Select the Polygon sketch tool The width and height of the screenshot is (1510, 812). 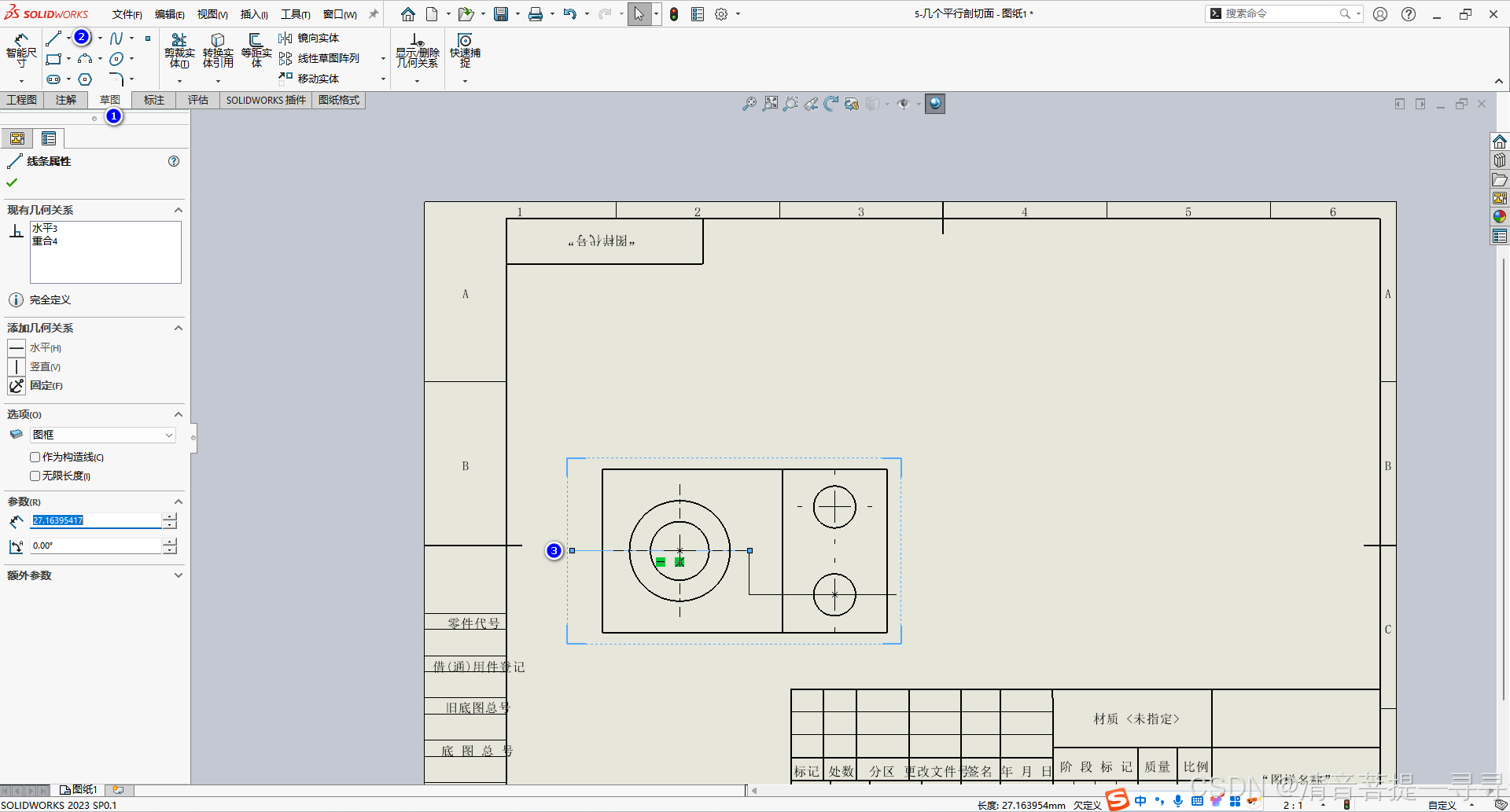coord(85,79)
